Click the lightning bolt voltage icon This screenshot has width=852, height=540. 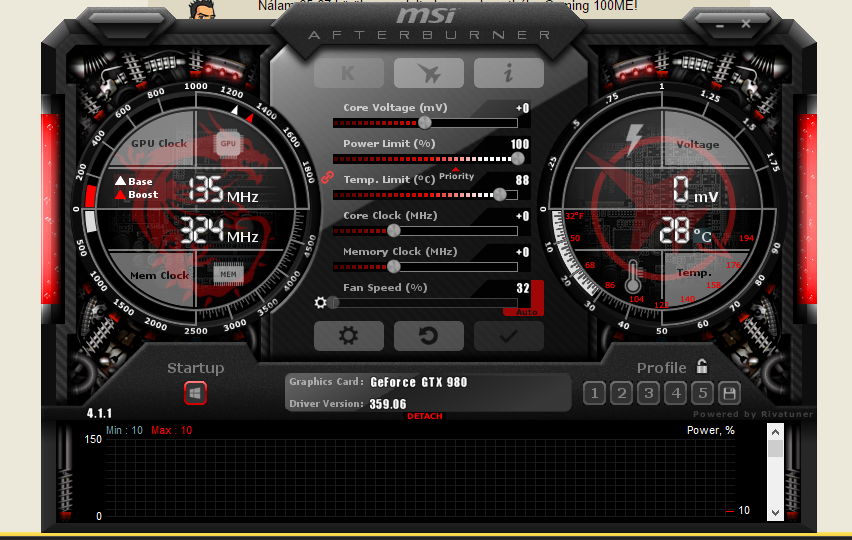tap(634, 139)
